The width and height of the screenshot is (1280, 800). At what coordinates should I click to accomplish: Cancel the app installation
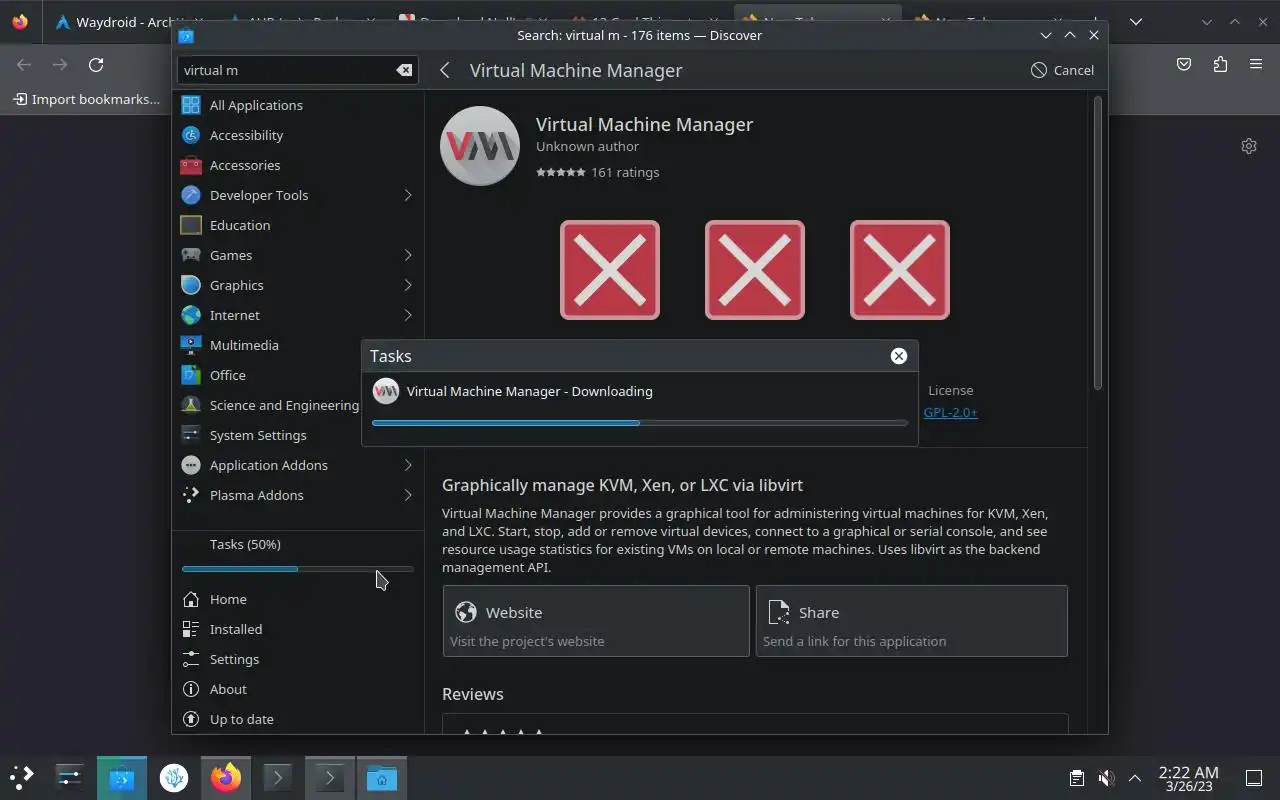[1062, 70]
